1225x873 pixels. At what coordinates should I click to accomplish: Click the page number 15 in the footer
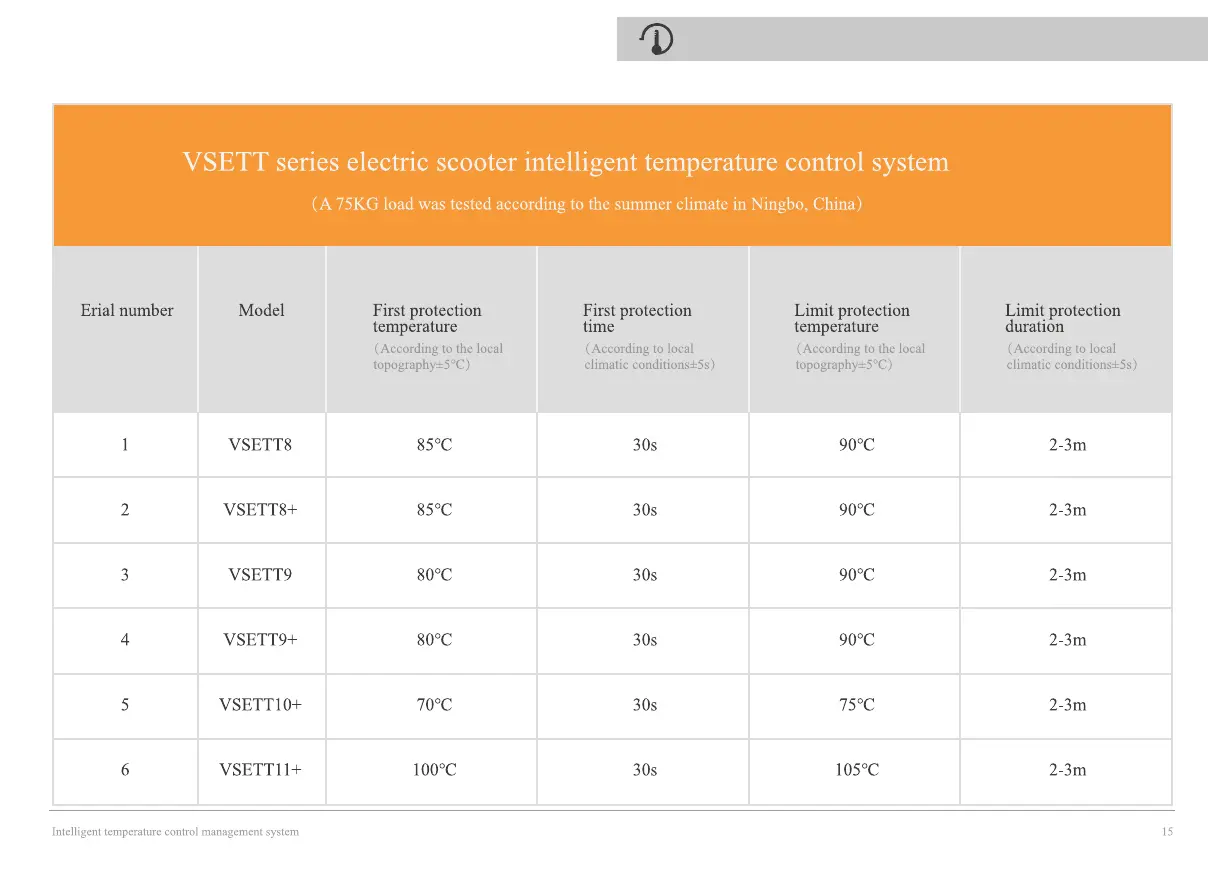(x=1167, y=832)
